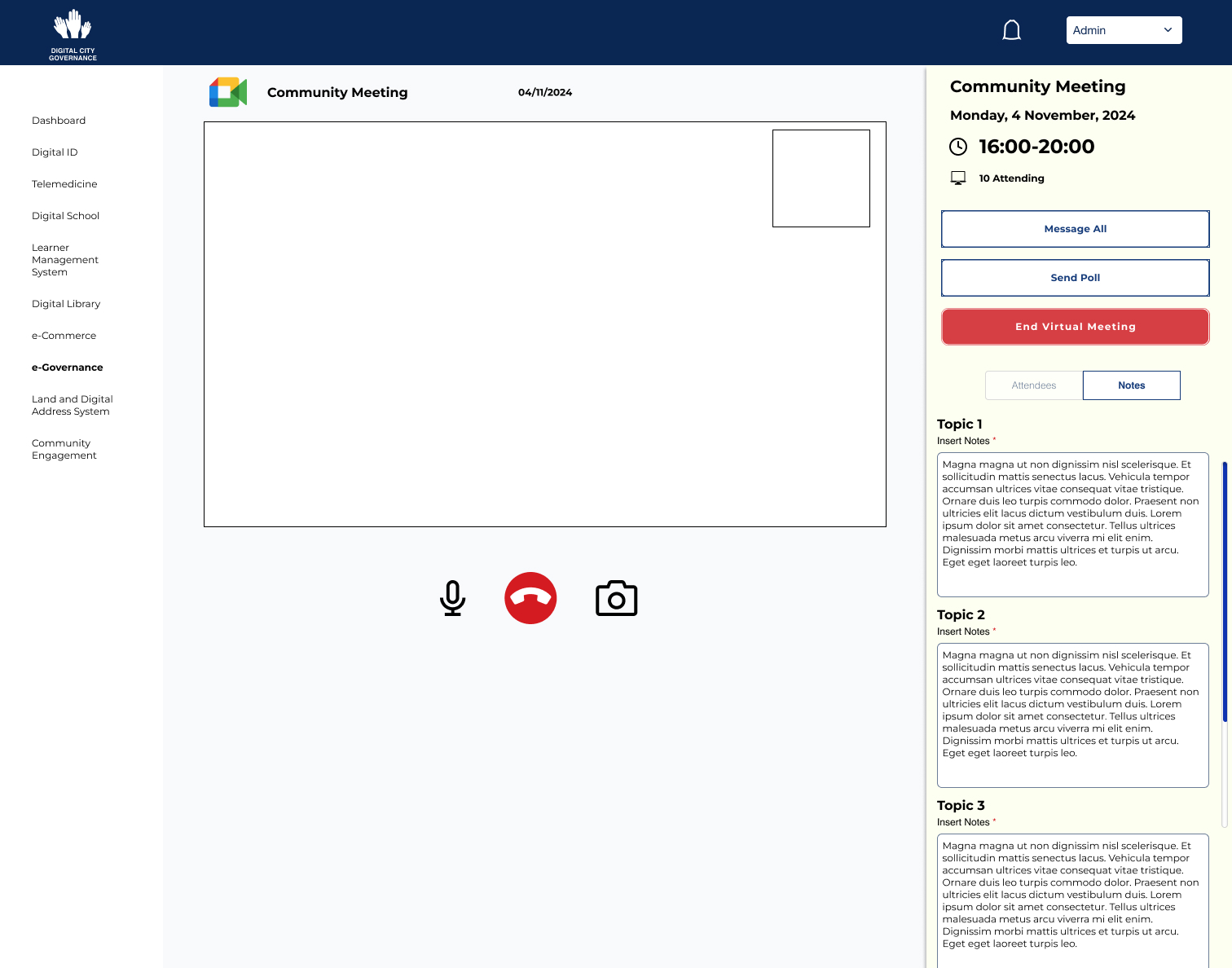Open Telemedicine from the sidebar
1232x968 pixels.
(64, 184)
